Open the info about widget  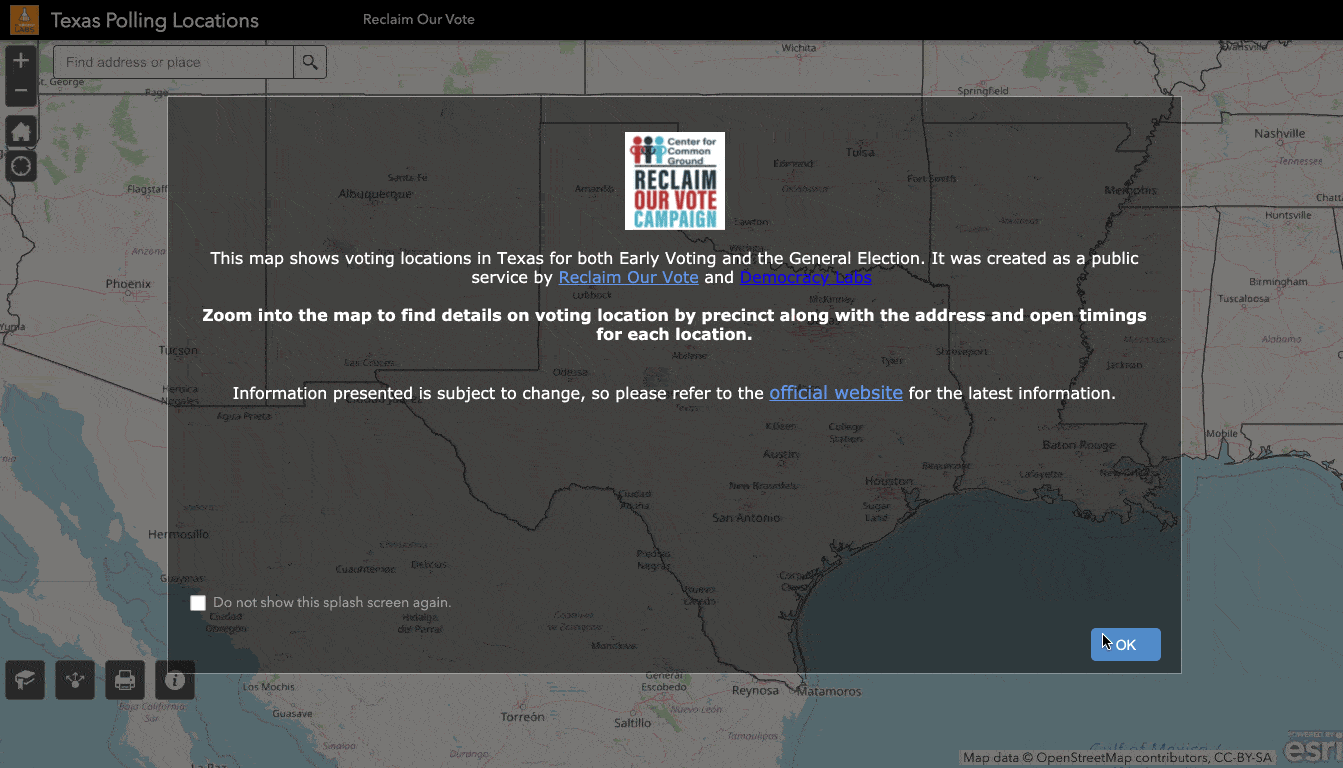pyautogui.click(x=175, y=680)
